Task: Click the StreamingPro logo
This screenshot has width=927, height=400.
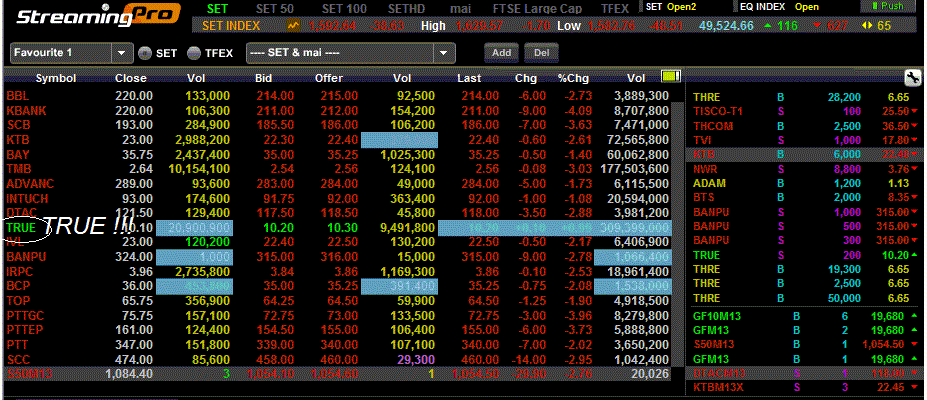Action: pyautogui.click(x=98, y=16)
